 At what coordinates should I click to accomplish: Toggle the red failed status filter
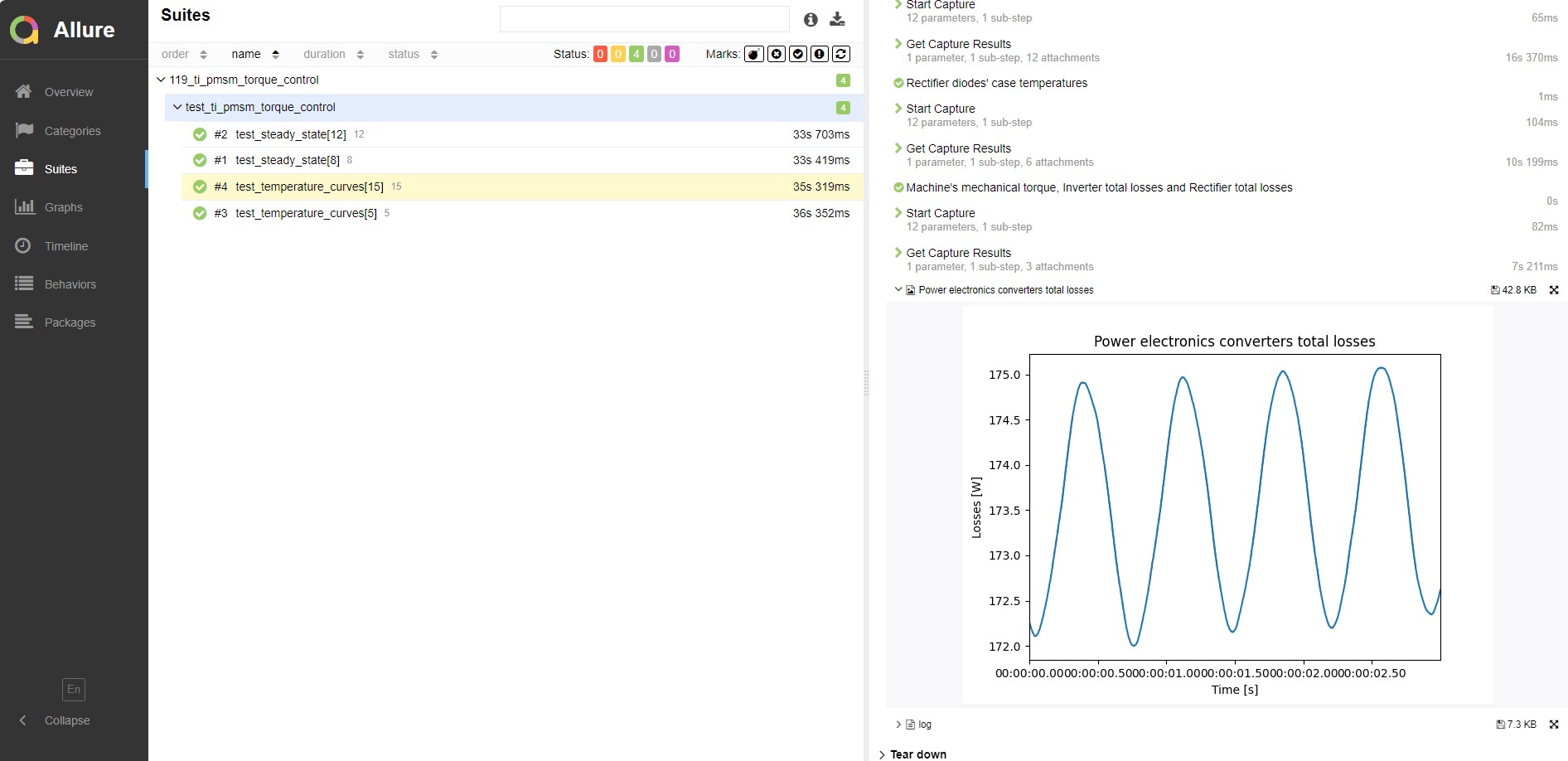pyautogui.click(x=600, y=54)
